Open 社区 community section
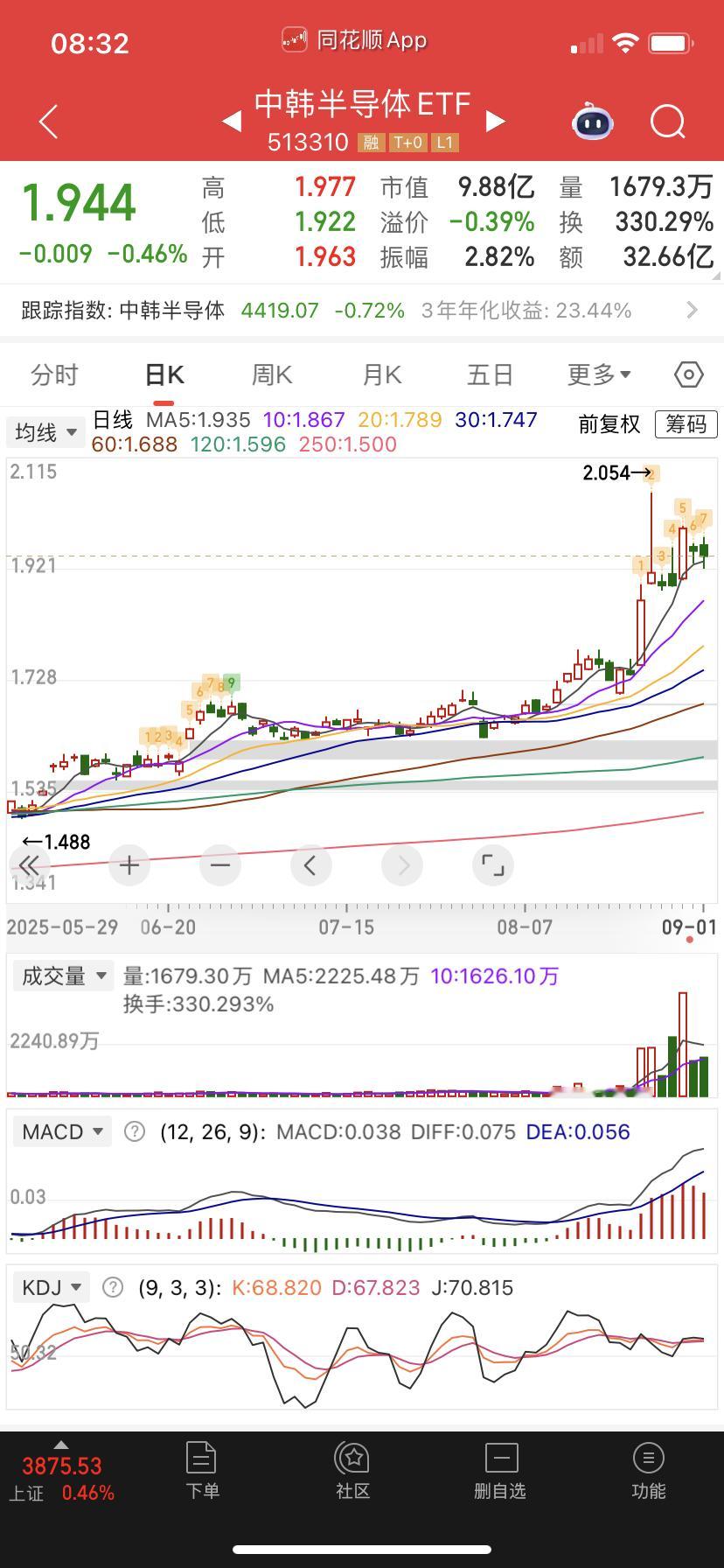The height and width of the screenshot is (1568, 724). pos(353,1471)
